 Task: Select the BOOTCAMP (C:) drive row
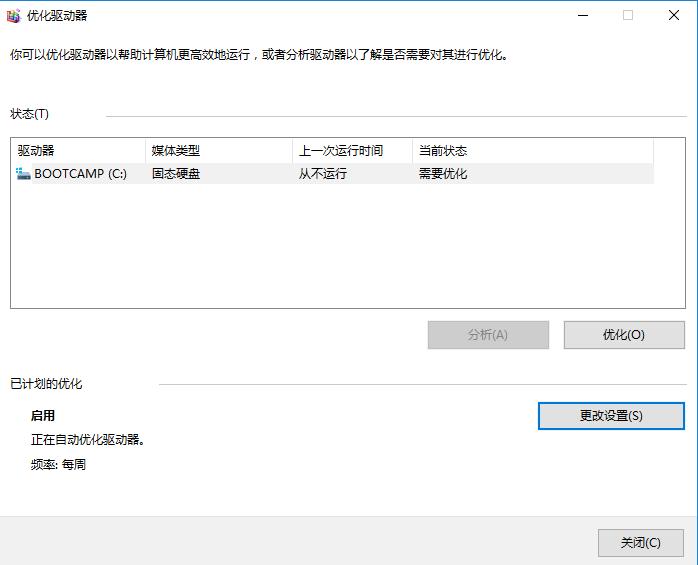click(x=333, y=174)
